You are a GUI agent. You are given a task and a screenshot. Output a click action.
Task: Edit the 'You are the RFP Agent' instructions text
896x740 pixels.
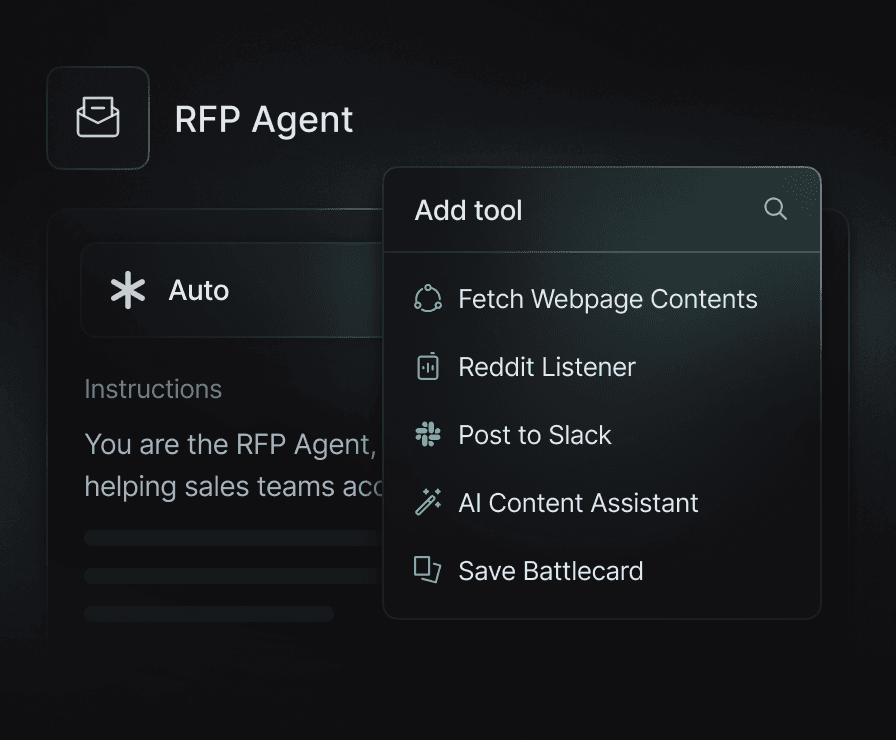click(x=230, y=445)
